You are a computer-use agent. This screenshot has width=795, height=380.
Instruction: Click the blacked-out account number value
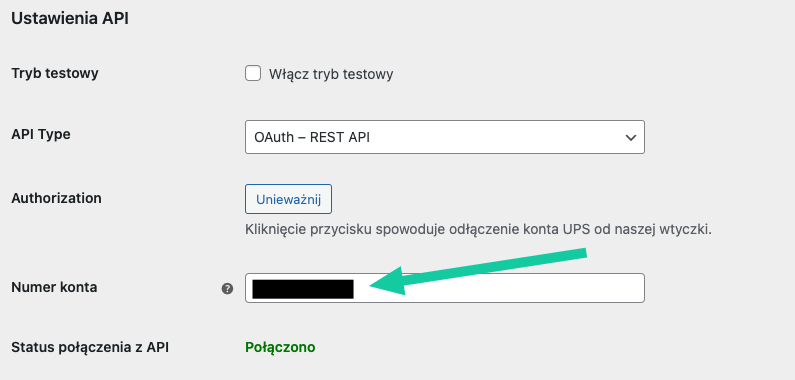303,289
